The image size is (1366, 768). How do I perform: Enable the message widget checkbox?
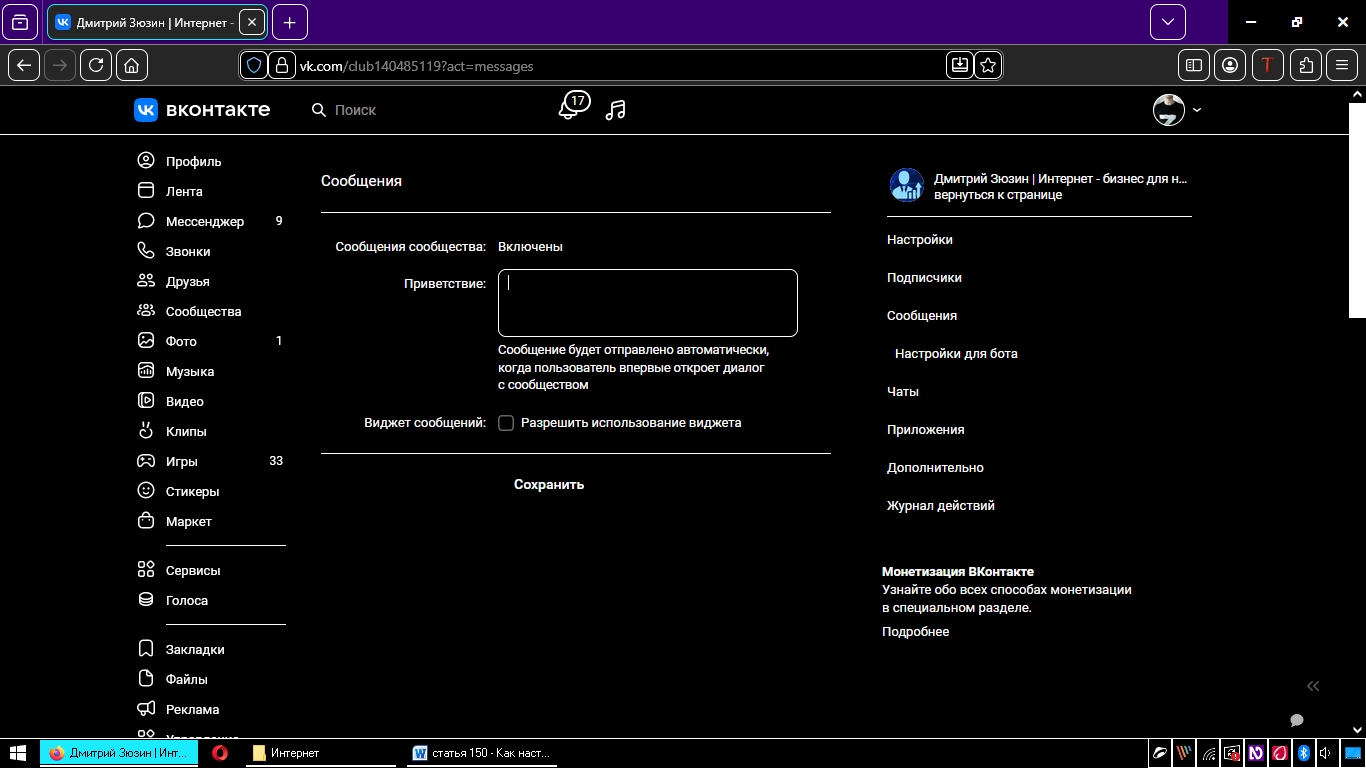506,423
